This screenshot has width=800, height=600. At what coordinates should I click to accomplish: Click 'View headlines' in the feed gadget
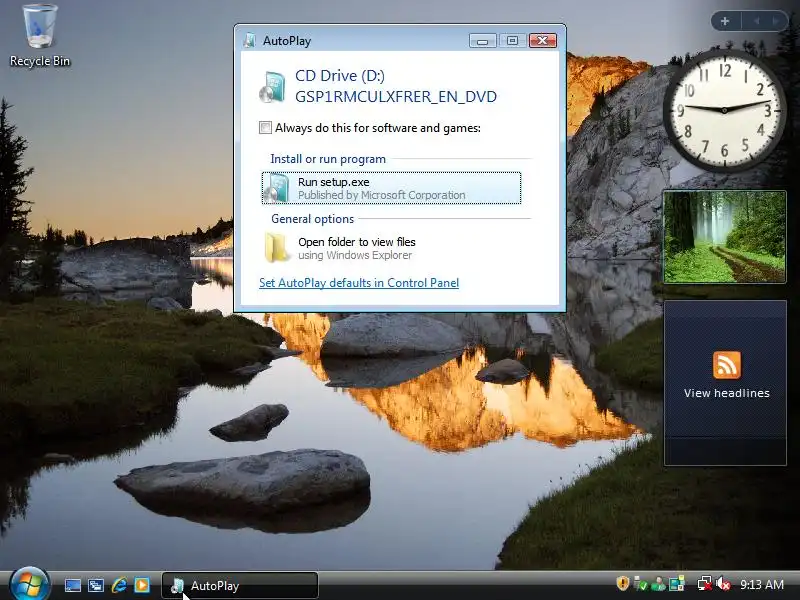(727, 393)
